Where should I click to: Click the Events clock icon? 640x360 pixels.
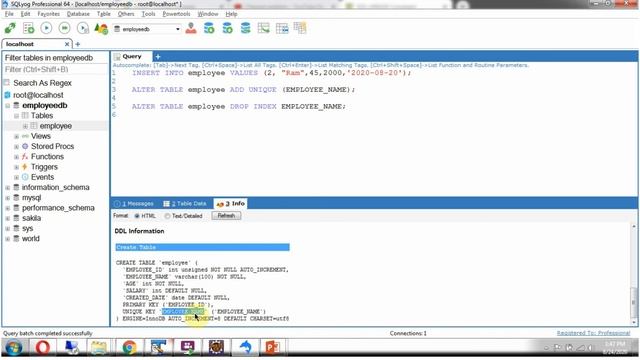(x=25, y=177)
